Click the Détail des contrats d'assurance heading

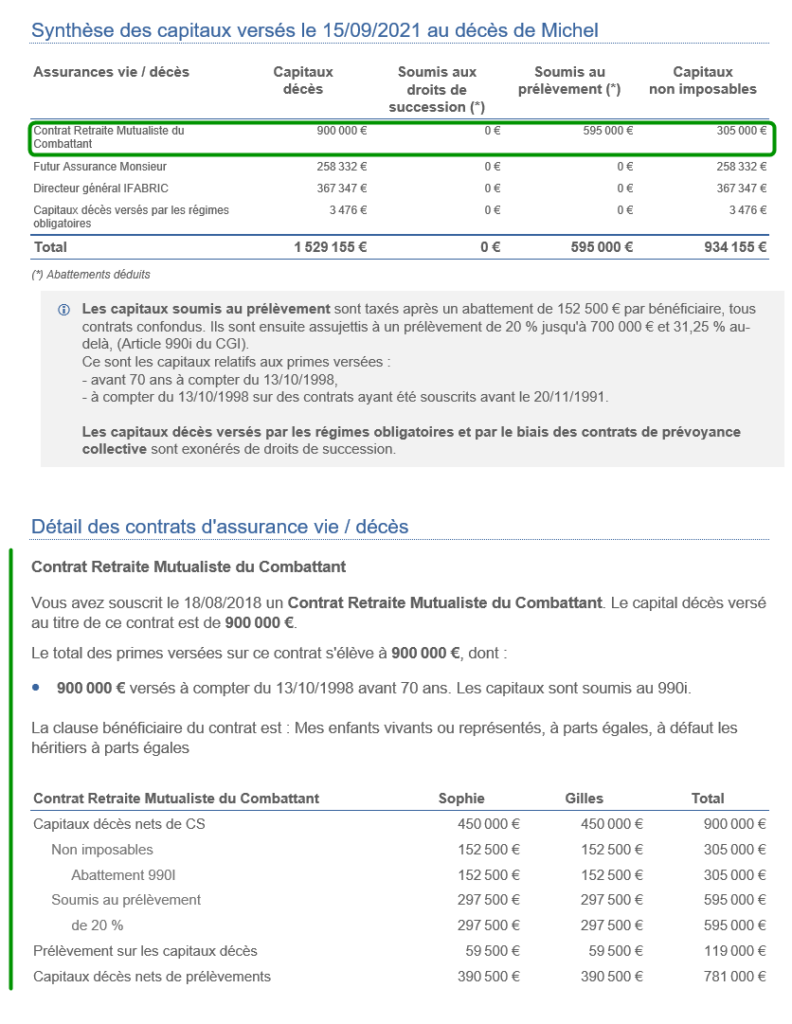pyautogui.click(x=220, y=526)
